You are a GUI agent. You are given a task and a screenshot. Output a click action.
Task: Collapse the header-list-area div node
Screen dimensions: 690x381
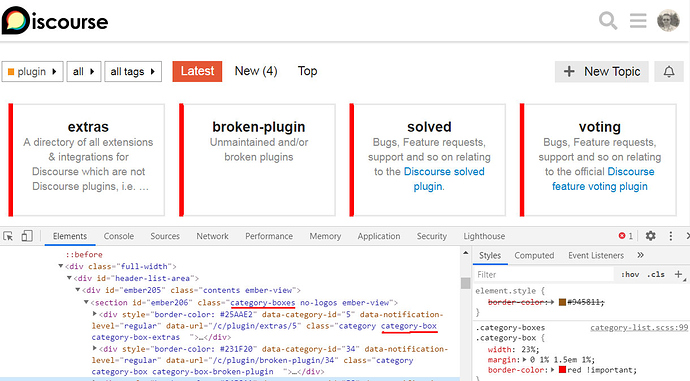(x=69, y=278)
